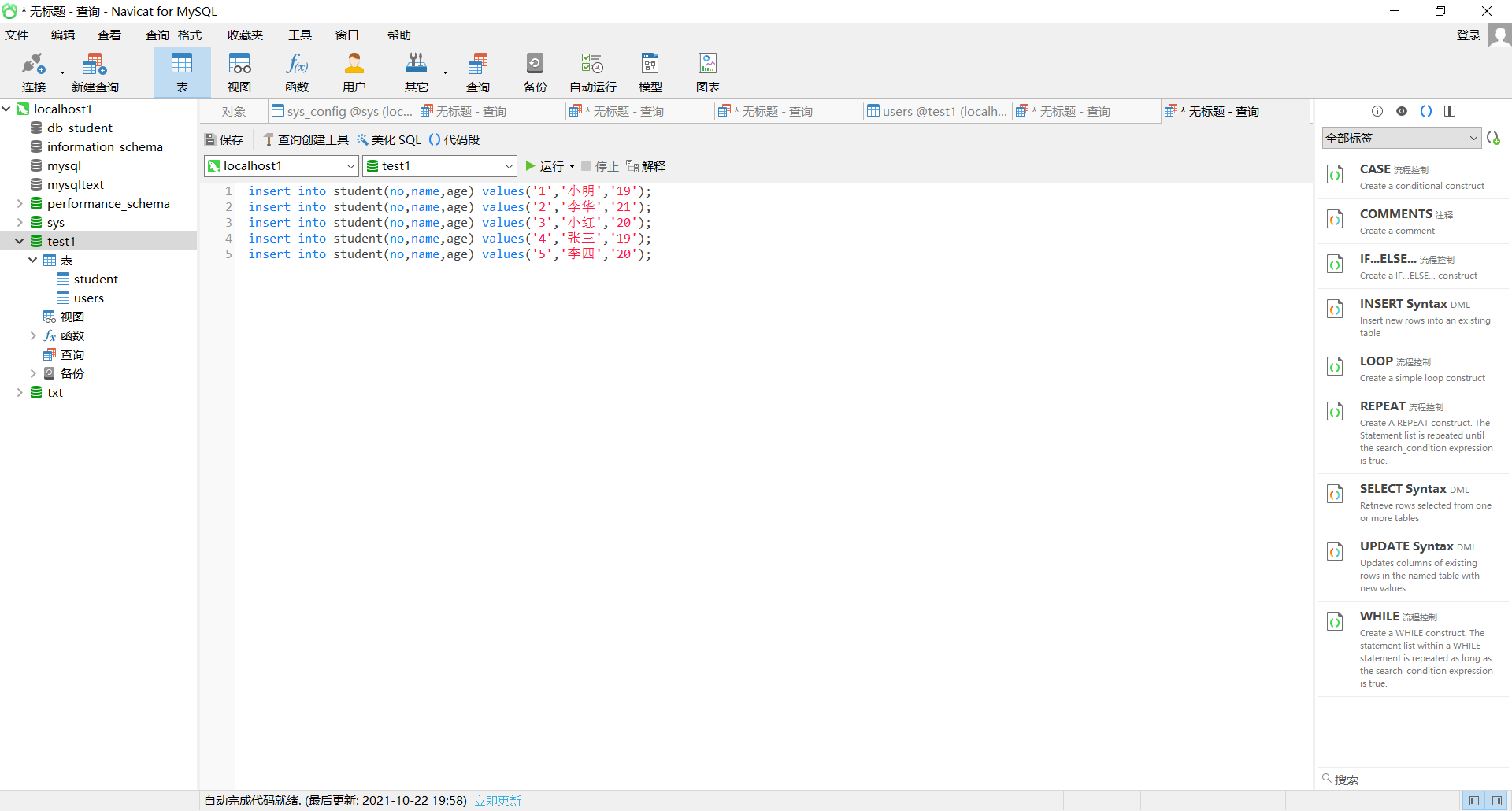Open the 收藏夹 Favorites menu

click(x=245, y=35)
